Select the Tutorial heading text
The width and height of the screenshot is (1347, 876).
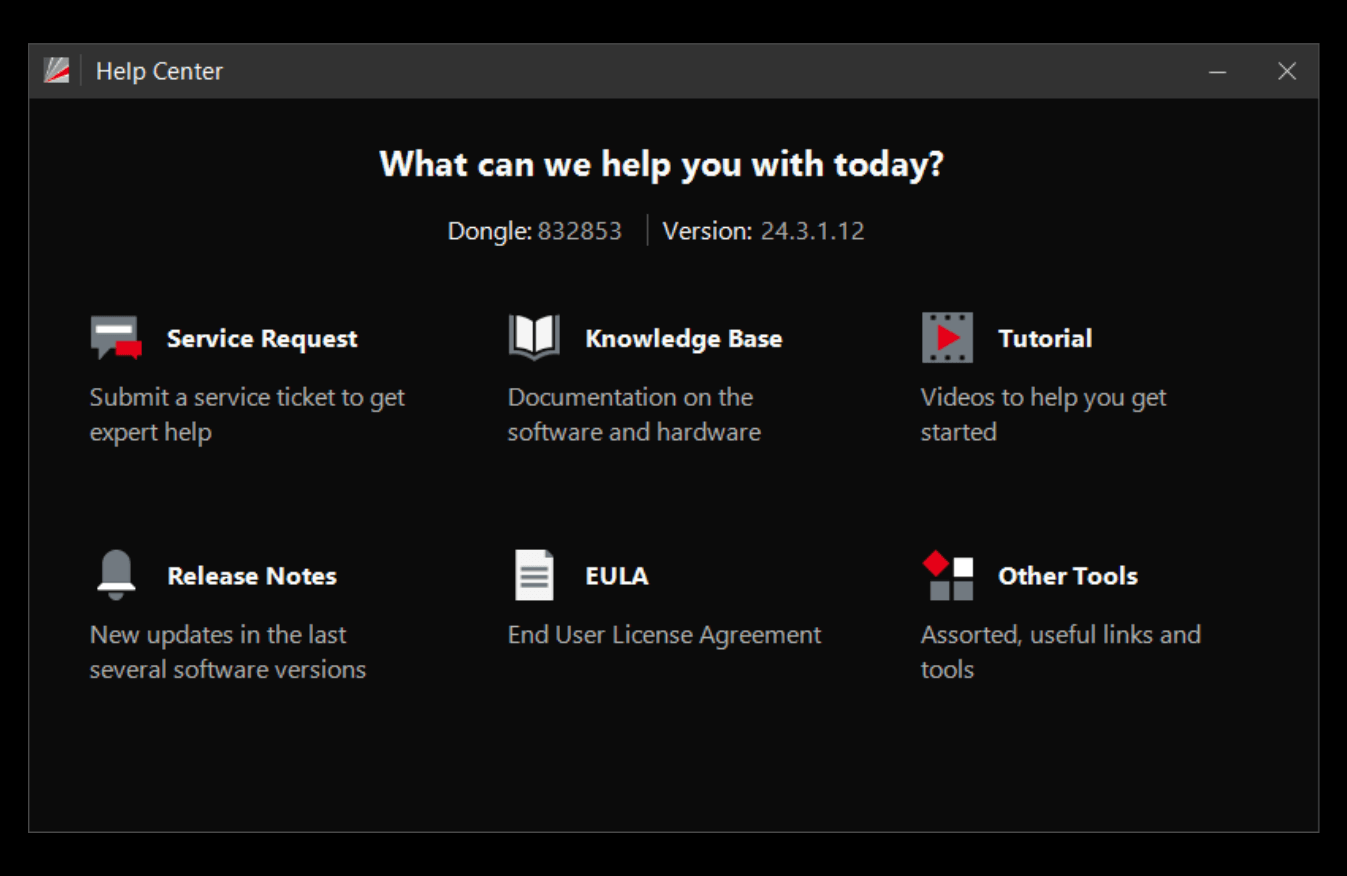[1045, 339]
